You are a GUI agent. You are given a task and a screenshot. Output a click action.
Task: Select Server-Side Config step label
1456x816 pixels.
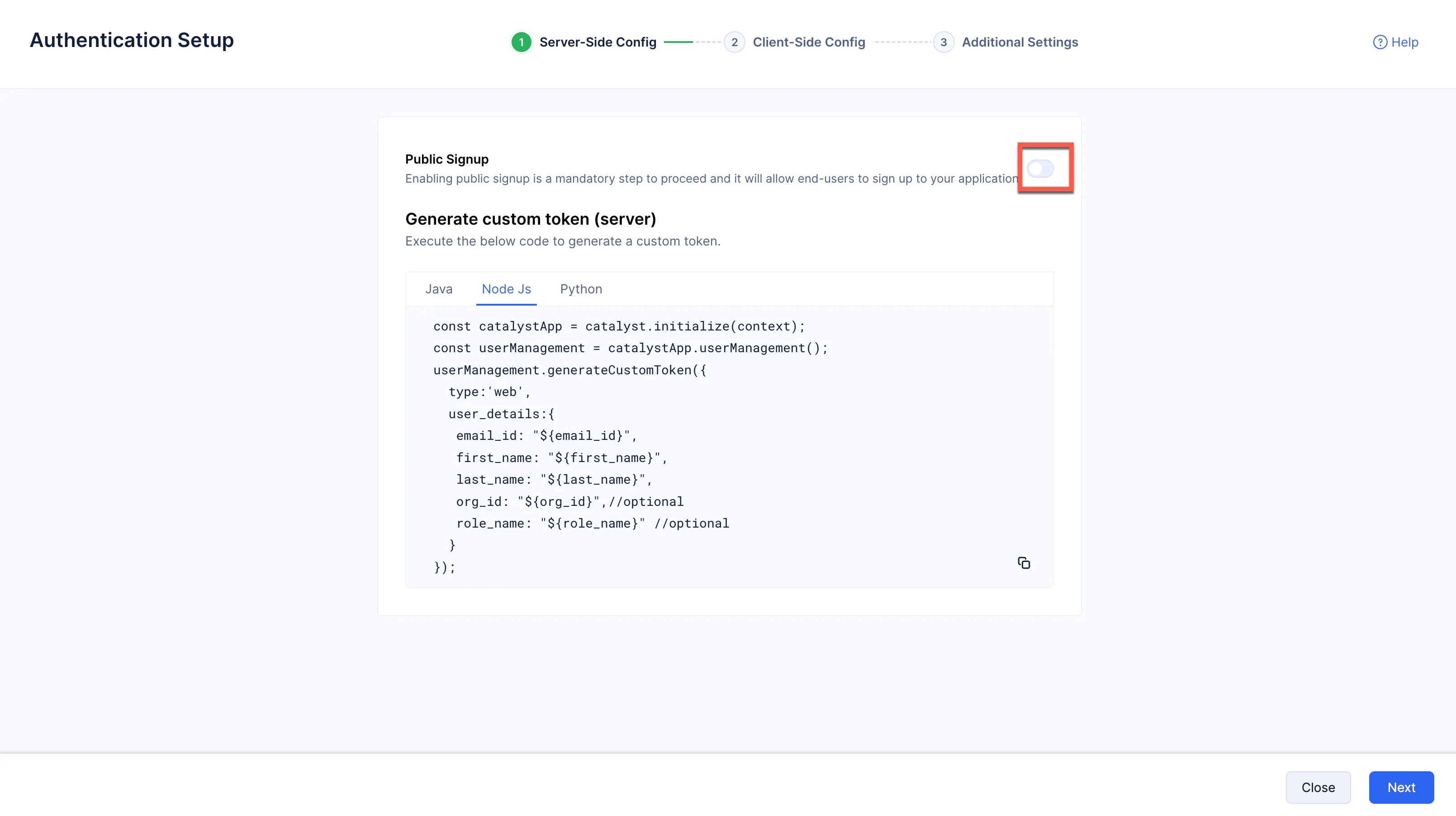[598, 42]
